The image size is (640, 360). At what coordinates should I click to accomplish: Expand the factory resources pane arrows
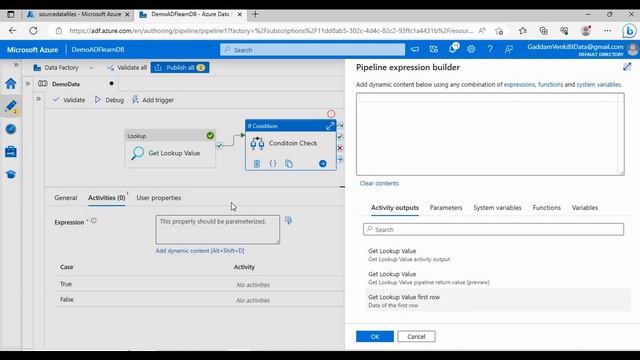coord(28,84)
